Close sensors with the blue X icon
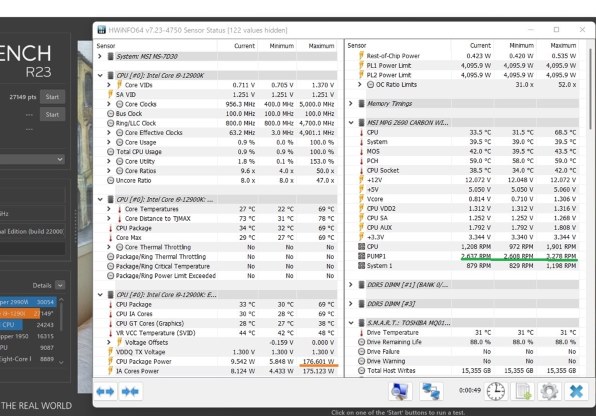596x416 pixels. point(576,391)
